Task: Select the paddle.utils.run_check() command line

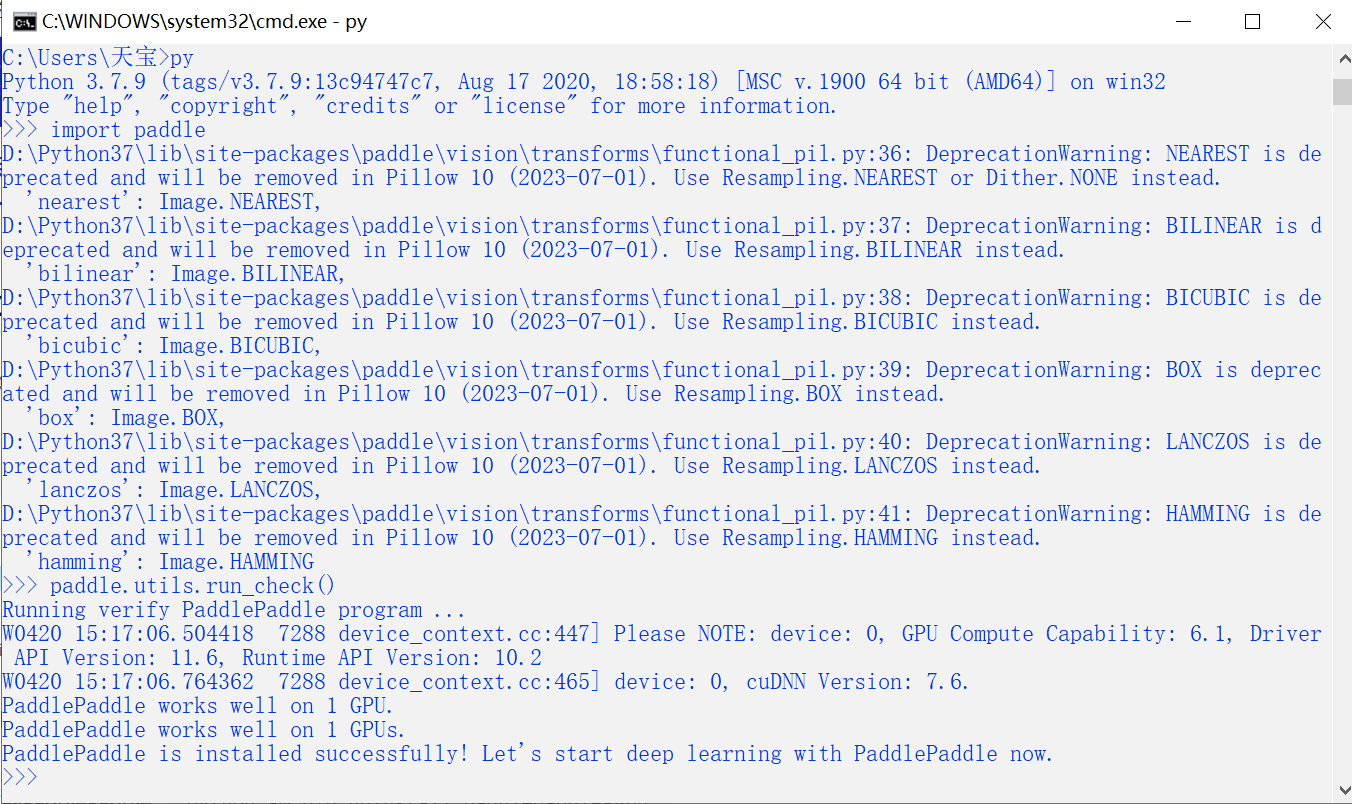Action: tap(170, 585)
